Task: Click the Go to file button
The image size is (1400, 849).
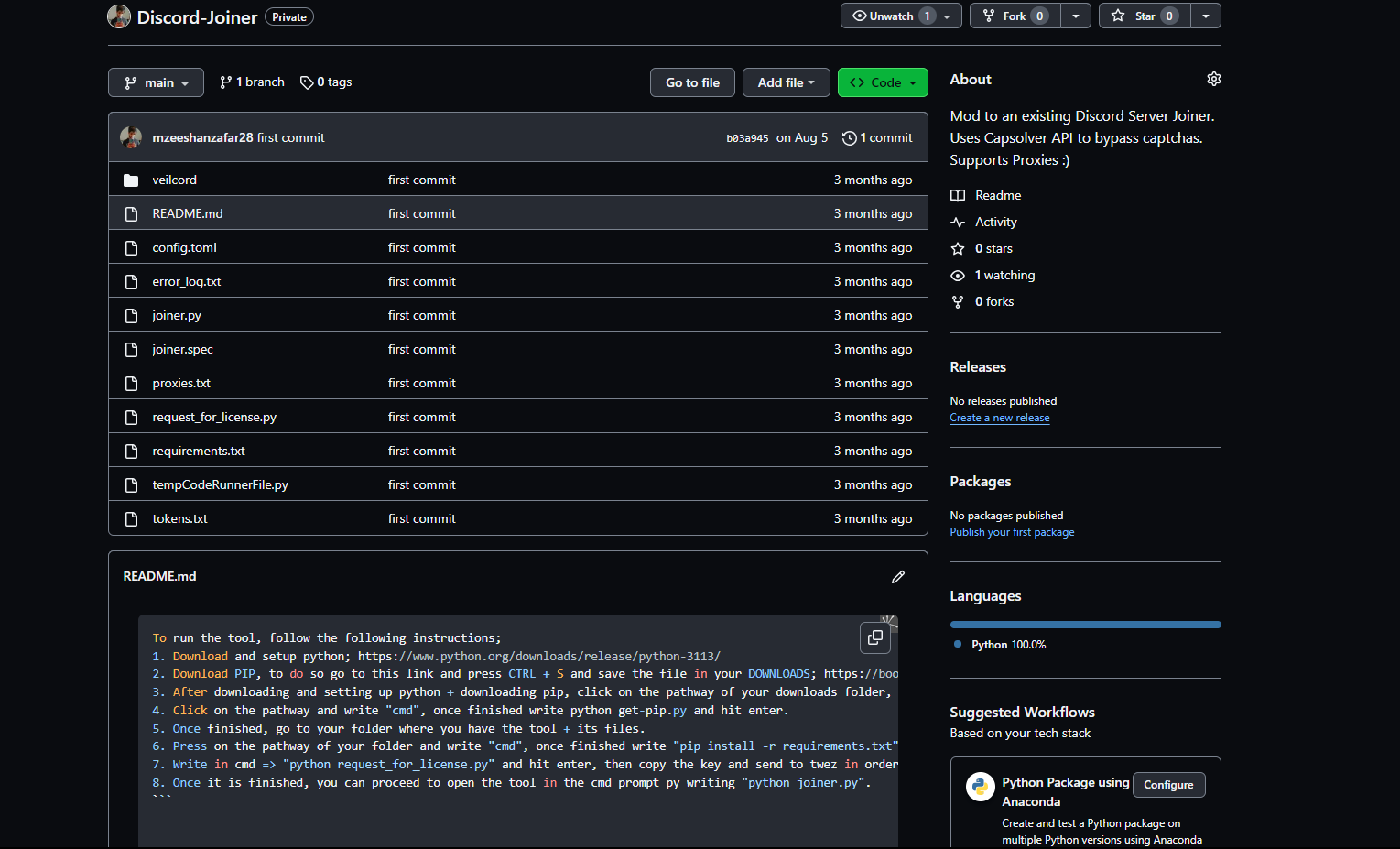Action: click(x=692, y=82)
